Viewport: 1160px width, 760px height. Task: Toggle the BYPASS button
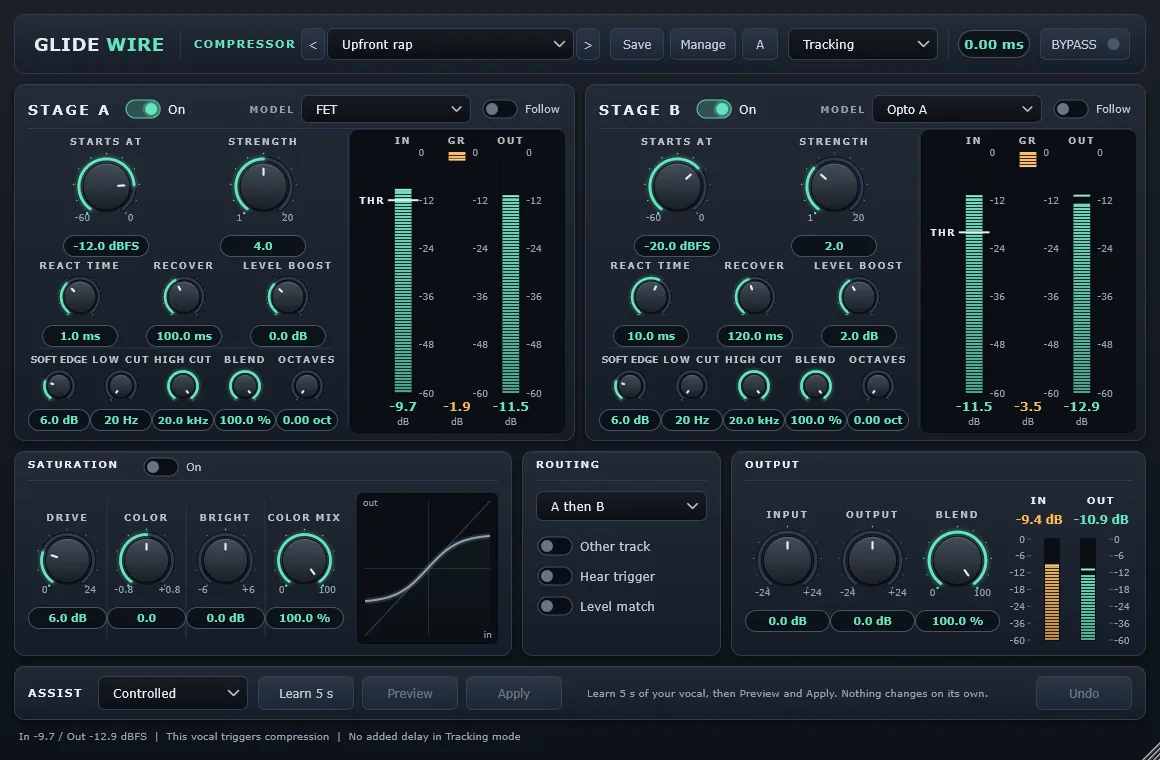[x=1085, y=44]
